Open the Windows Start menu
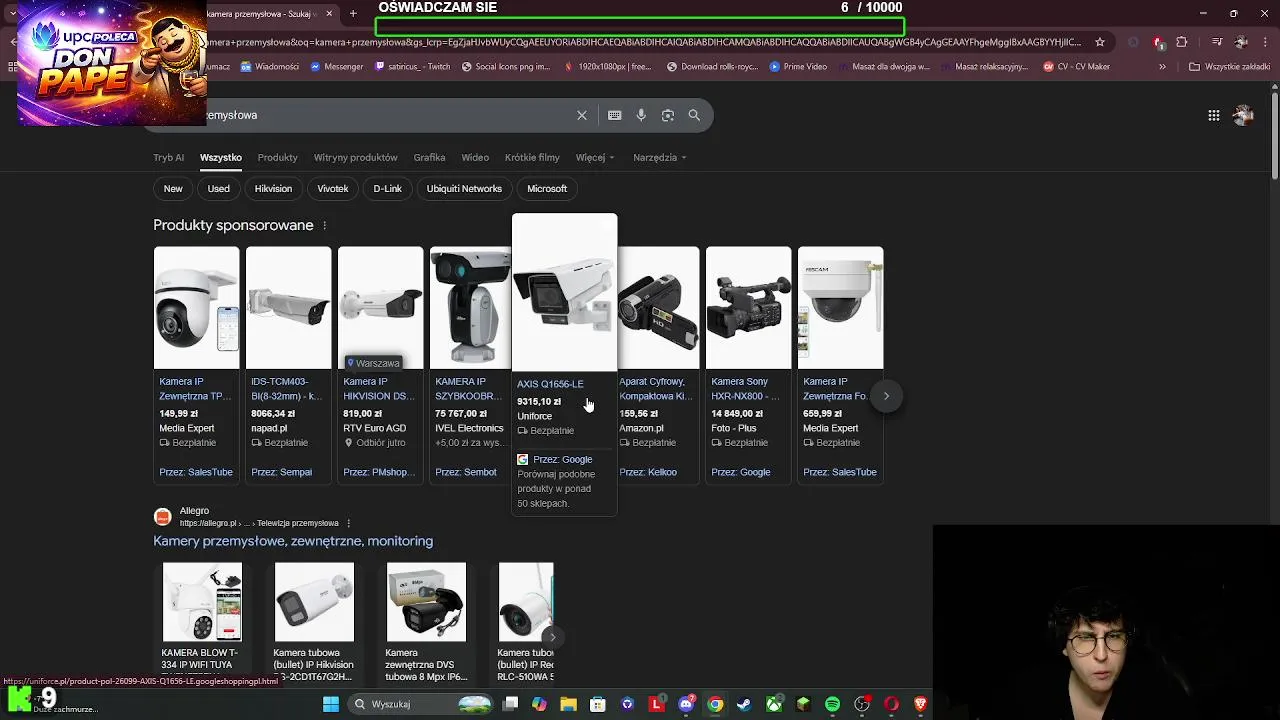This screenshot has width=1280, height=720. (x=331, y=704)
